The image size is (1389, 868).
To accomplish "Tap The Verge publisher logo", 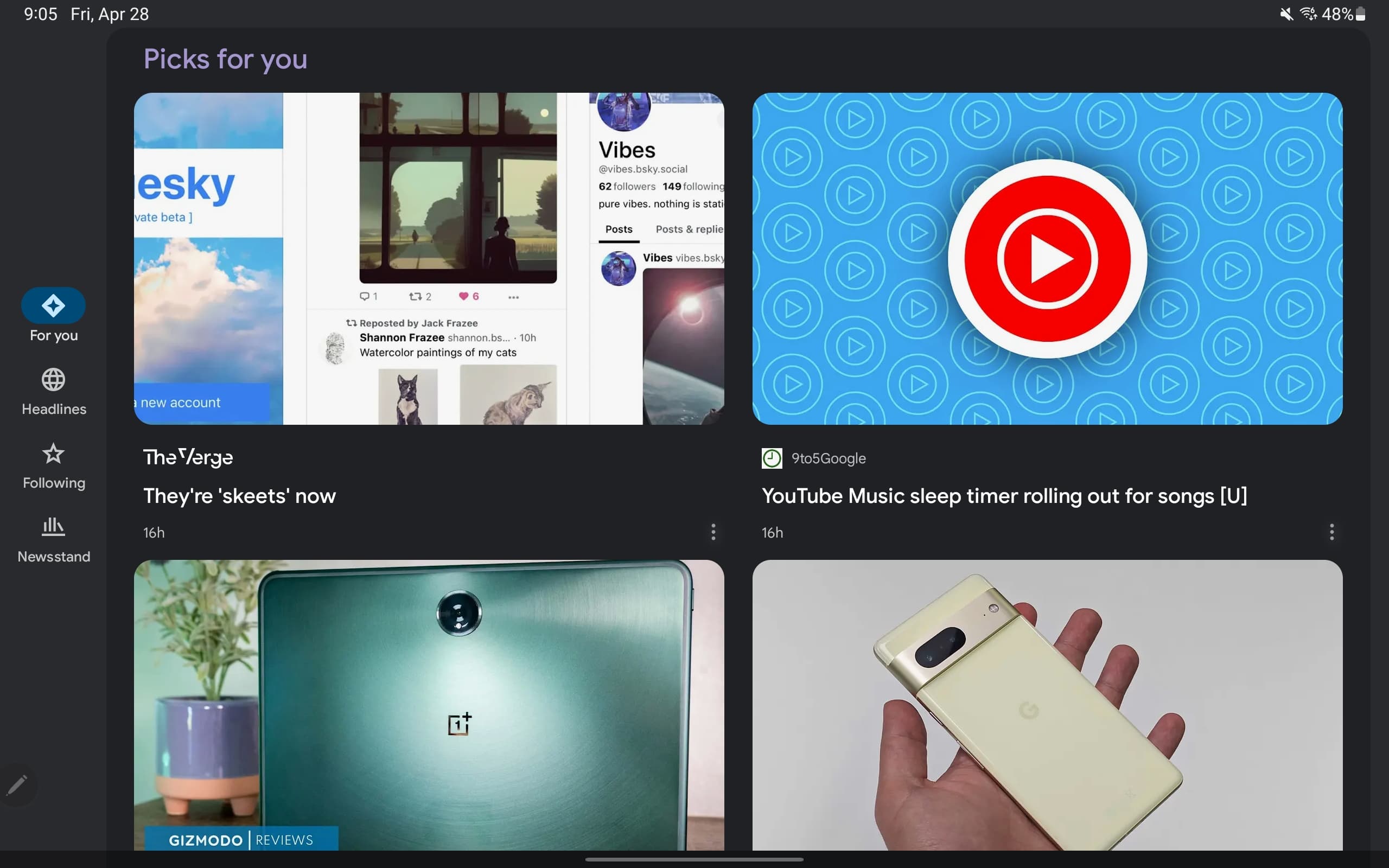I will point(188,457).
